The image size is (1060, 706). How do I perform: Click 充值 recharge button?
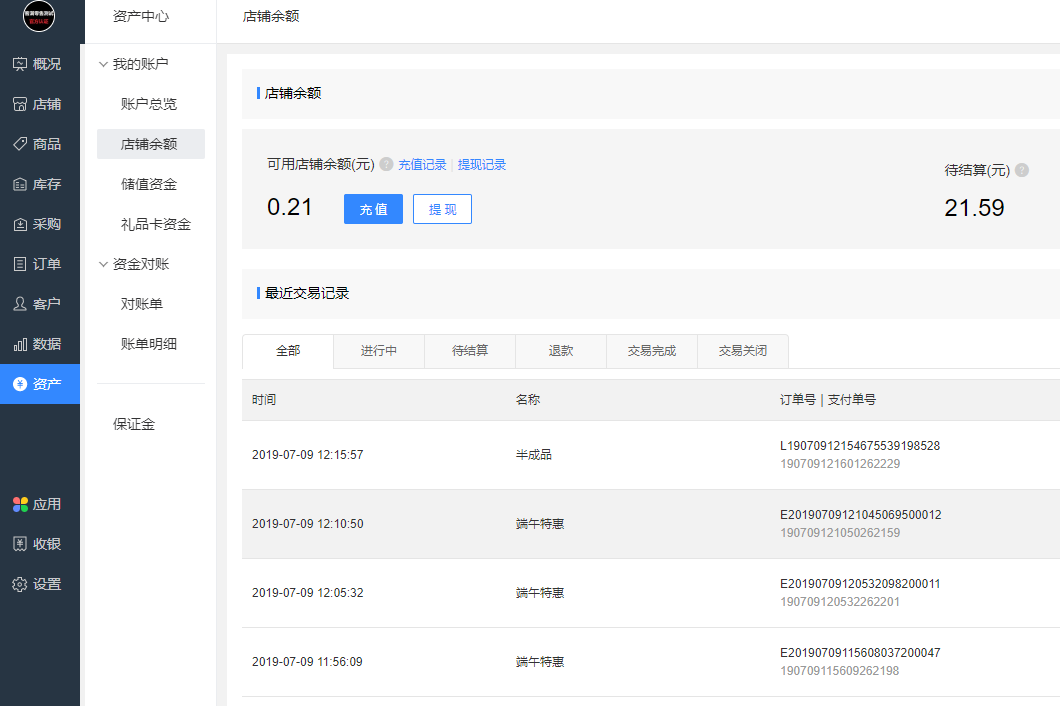tap(373, 209)
